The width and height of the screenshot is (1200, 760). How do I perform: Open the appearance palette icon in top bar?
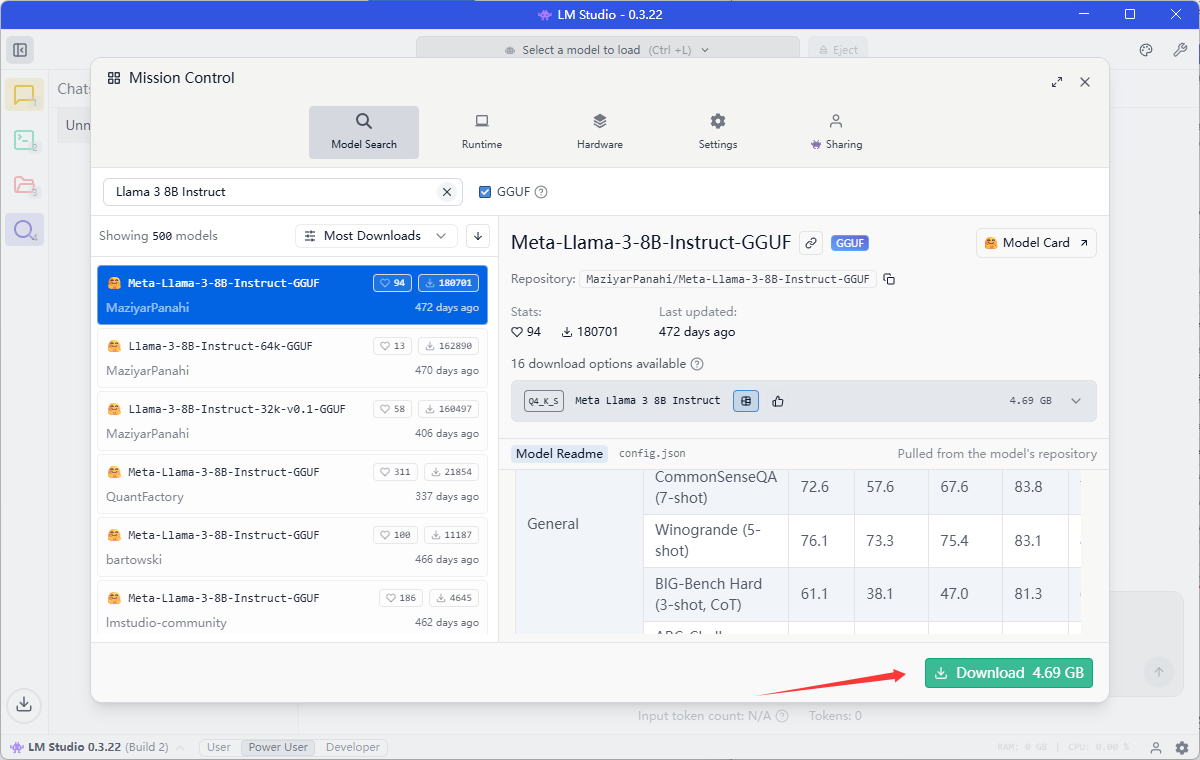pos(1147,50)
